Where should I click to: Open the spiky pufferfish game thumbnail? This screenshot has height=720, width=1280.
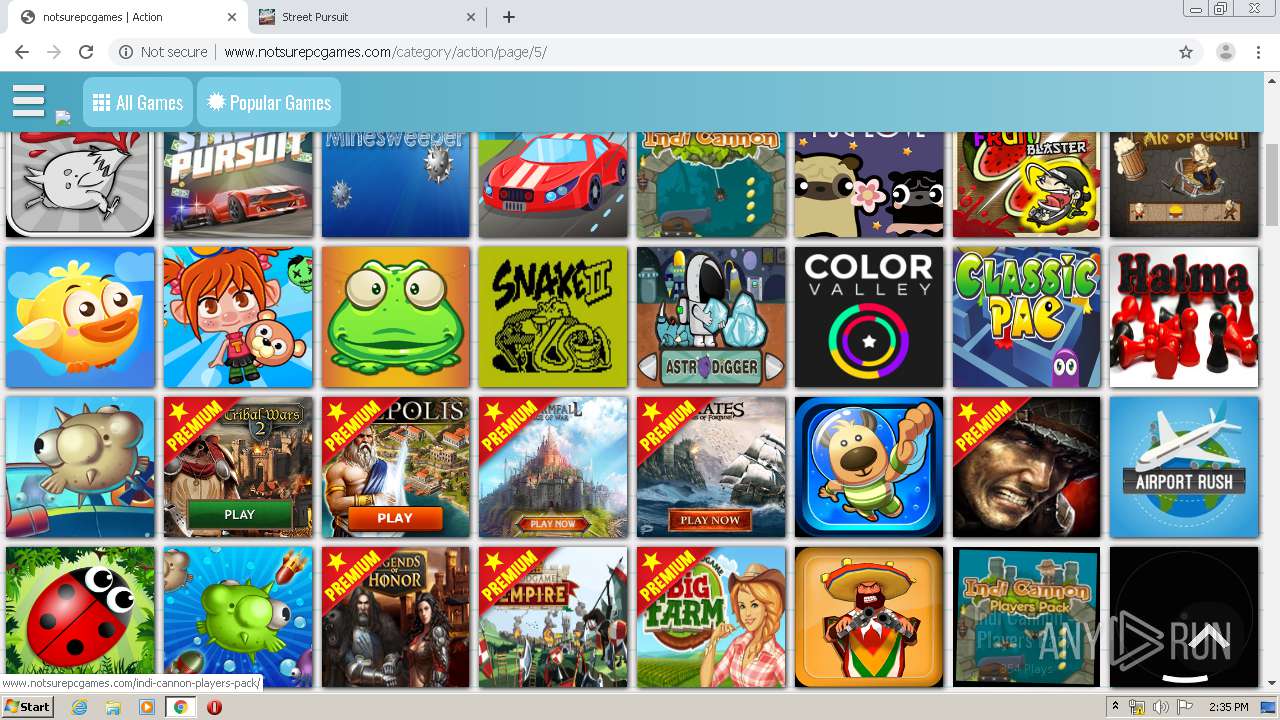80,467
